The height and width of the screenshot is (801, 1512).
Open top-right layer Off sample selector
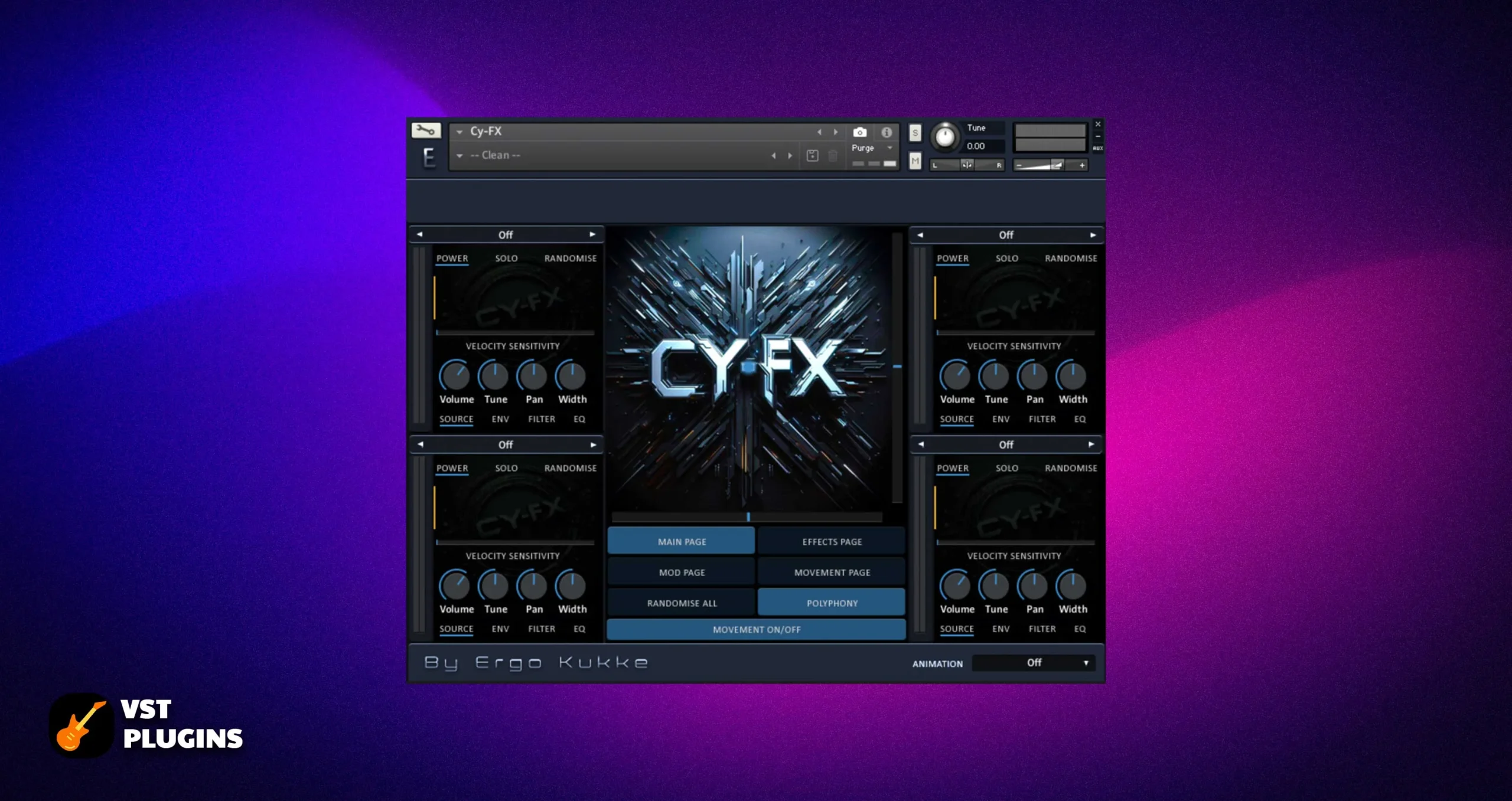1006,235
